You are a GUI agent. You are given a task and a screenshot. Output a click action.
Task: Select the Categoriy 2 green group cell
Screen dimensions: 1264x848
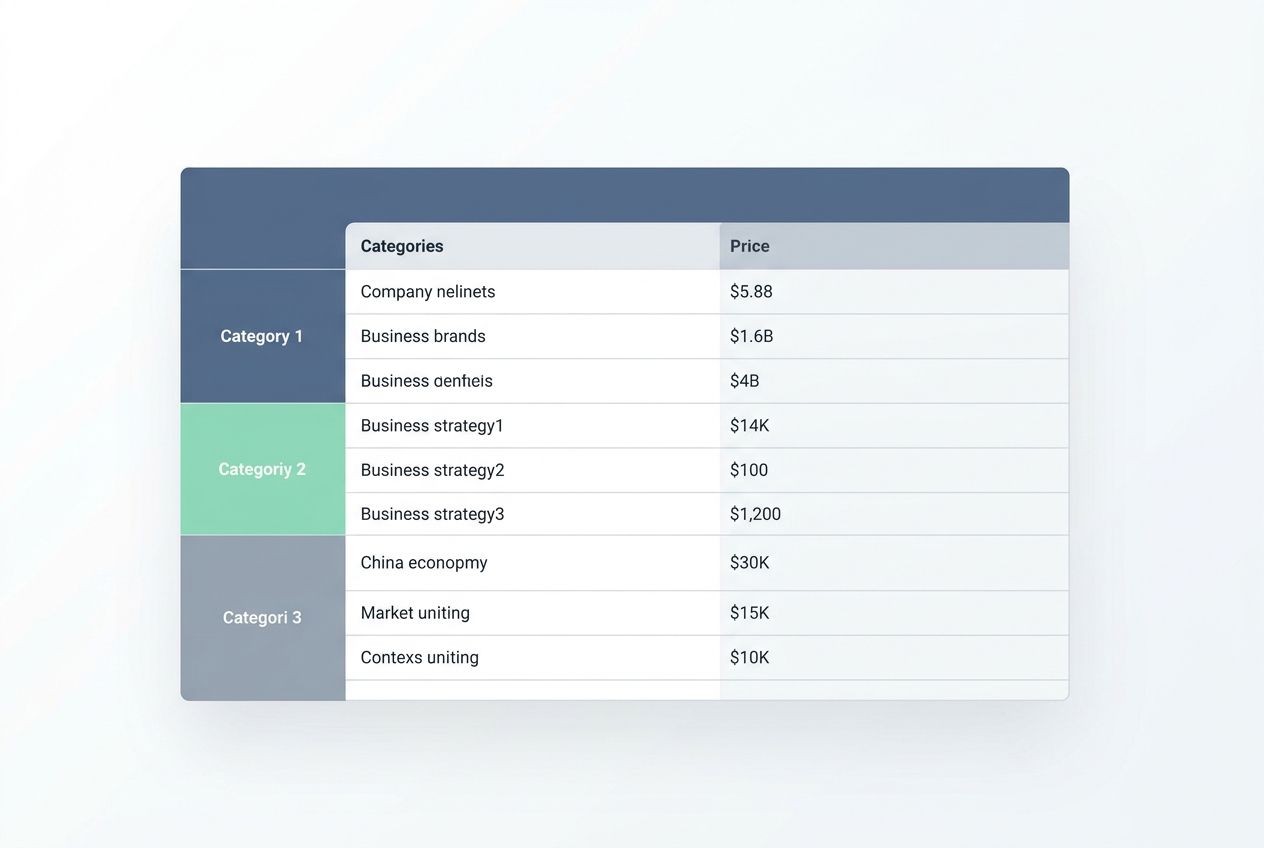click(262, 469)
